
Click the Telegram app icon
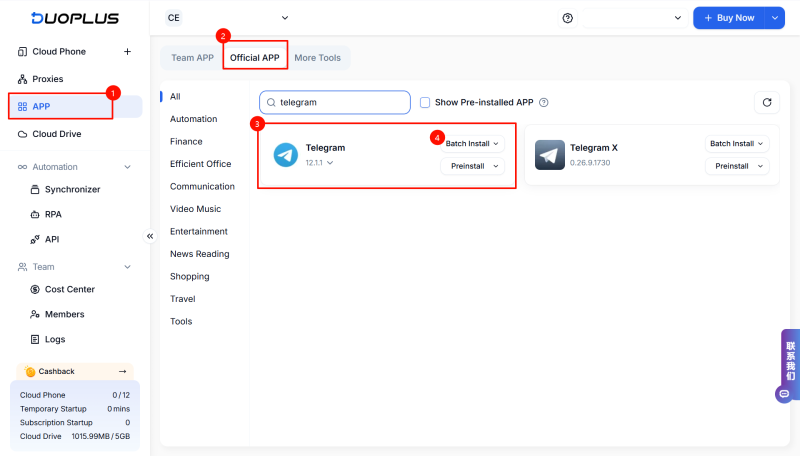286,154
